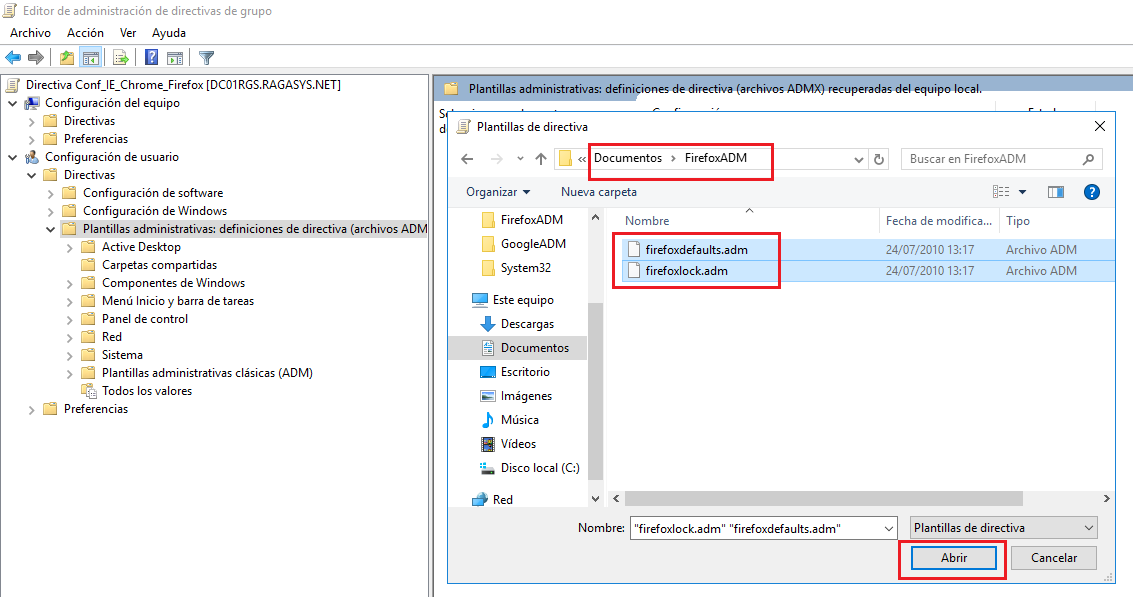
Task: Collapse the Configuración de usuario tree node
Action: pyautogui.click(x=12, y=157)
